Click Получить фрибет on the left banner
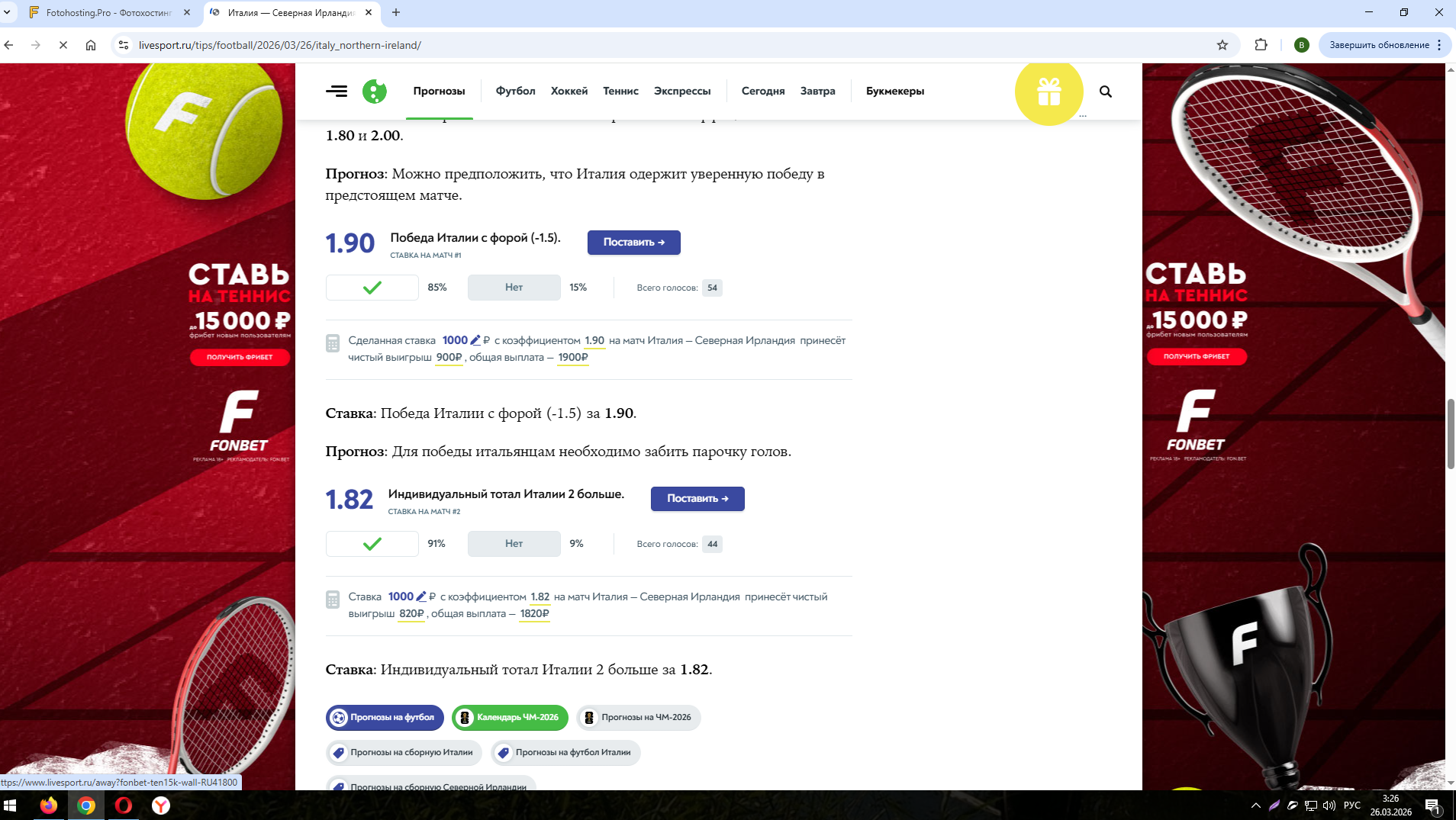The width and height of the screenshot is (1456, 820). [240, 357]
